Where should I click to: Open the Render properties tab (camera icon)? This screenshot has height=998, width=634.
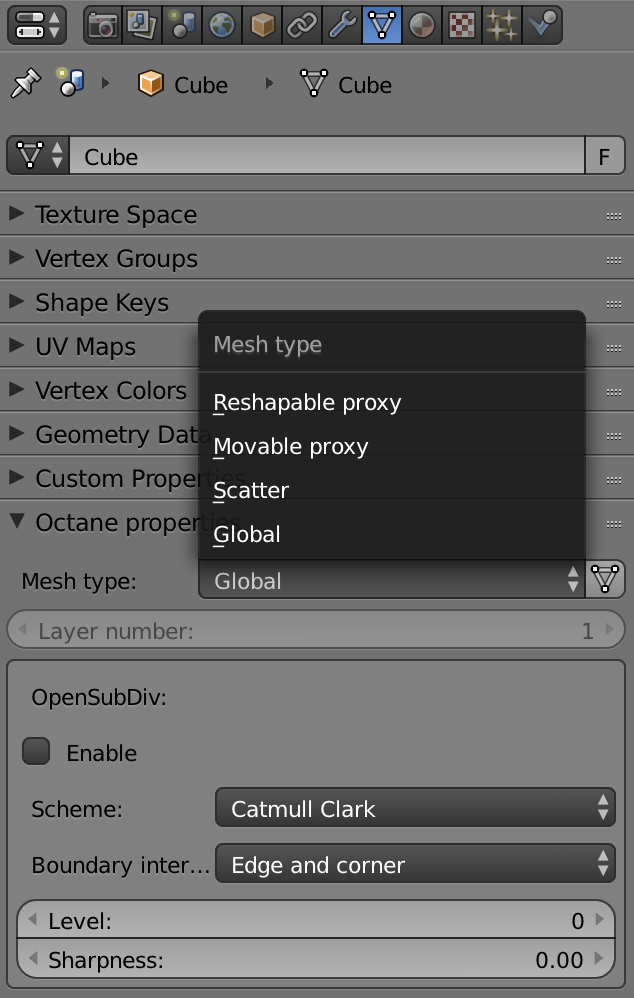pyautogui.click(x=102, y=25)
